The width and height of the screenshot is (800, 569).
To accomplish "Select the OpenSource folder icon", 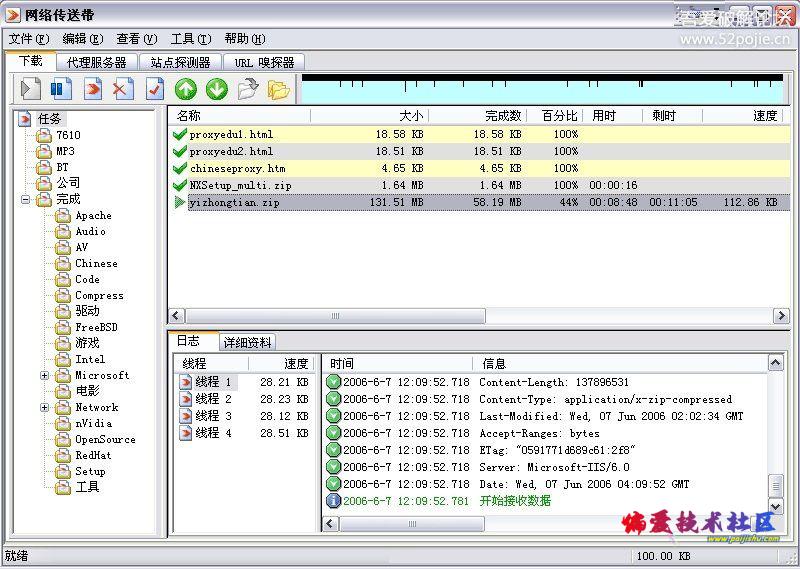I will click(63, 439).
